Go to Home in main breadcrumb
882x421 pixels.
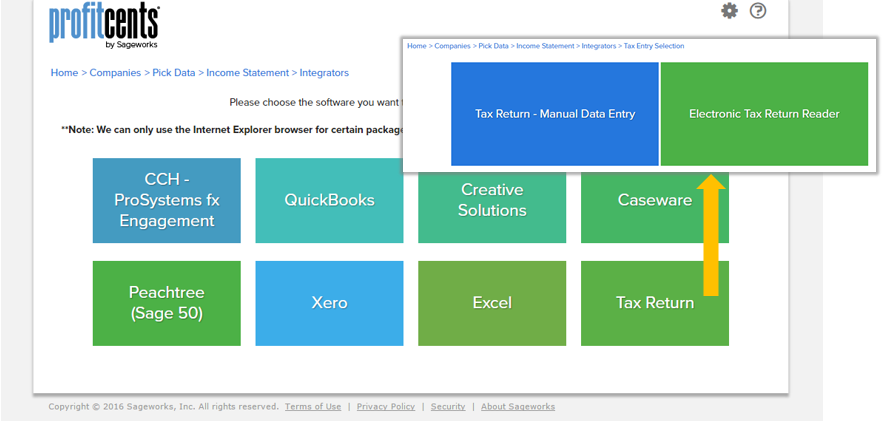[64, 73]
